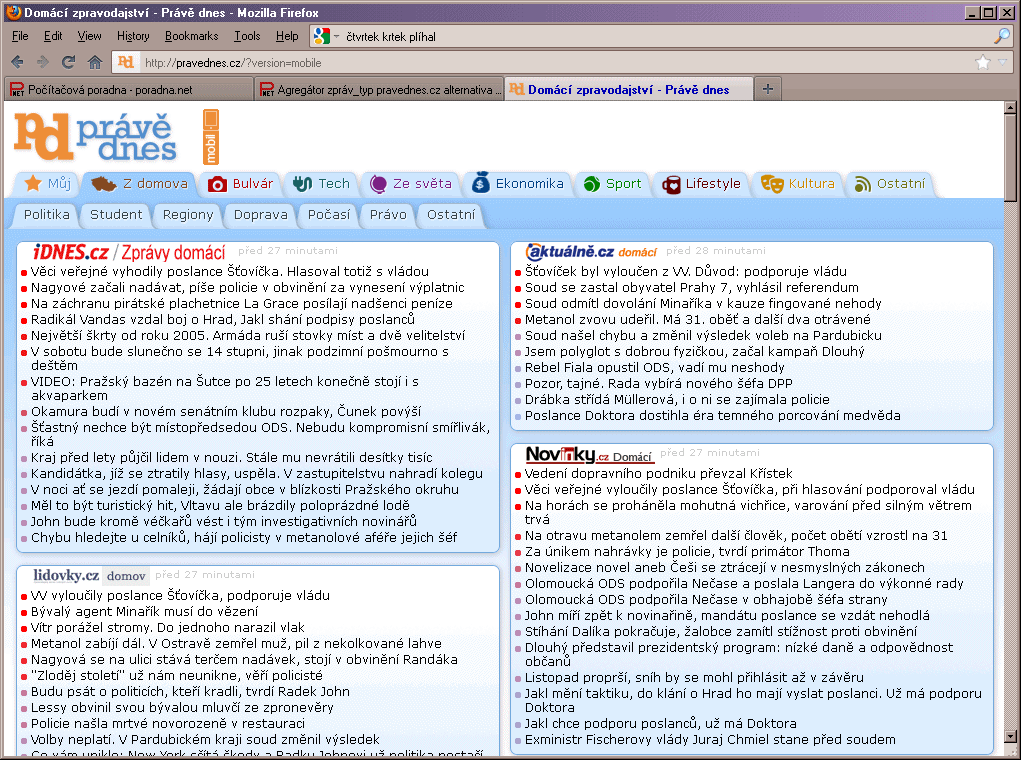The image size is (1021, 760).
Task: Select the Ostatní subcategory tab
Action: click(x=451, y=215)
